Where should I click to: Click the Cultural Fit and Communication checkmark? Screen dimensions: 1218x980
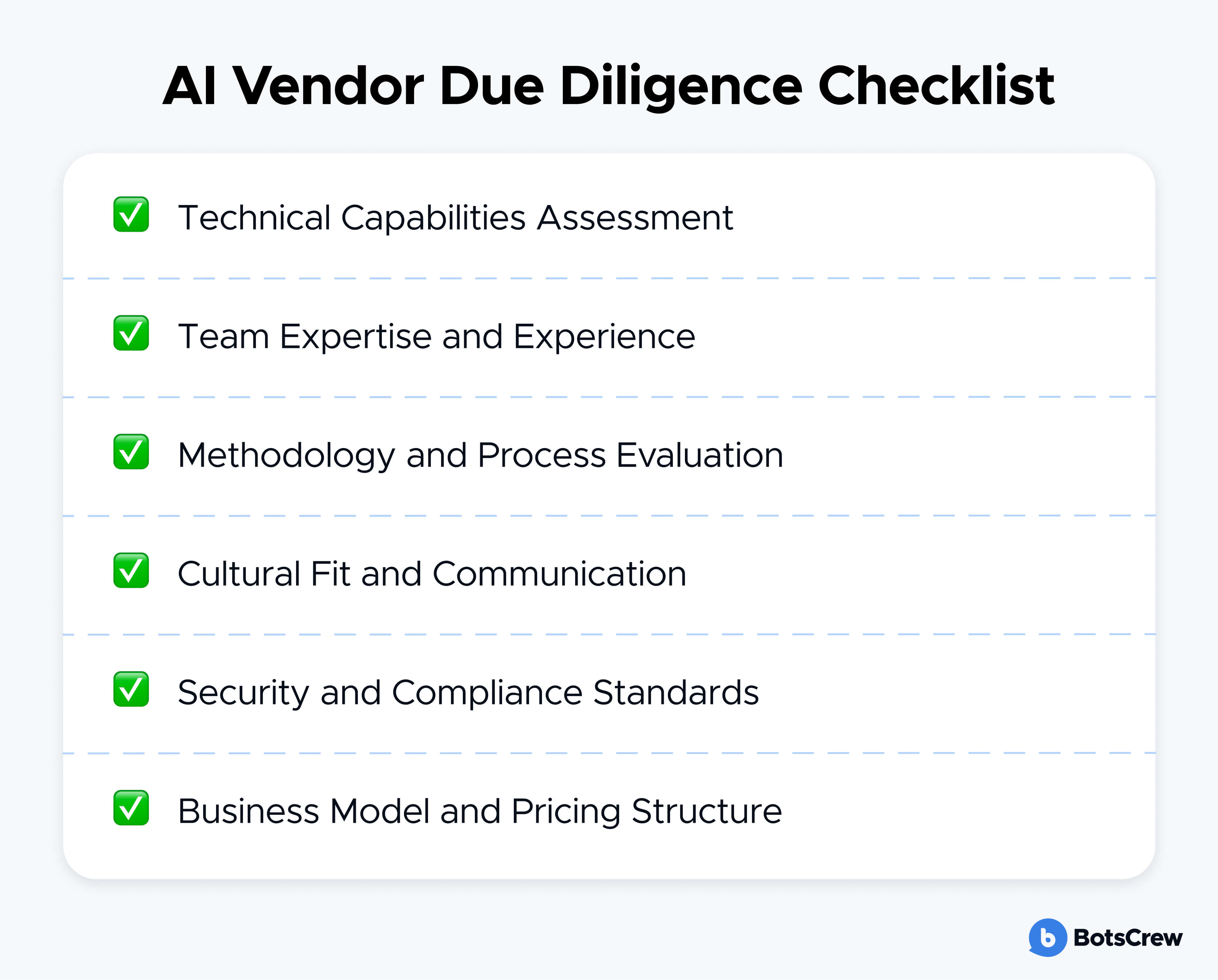(x=131, y=570)
